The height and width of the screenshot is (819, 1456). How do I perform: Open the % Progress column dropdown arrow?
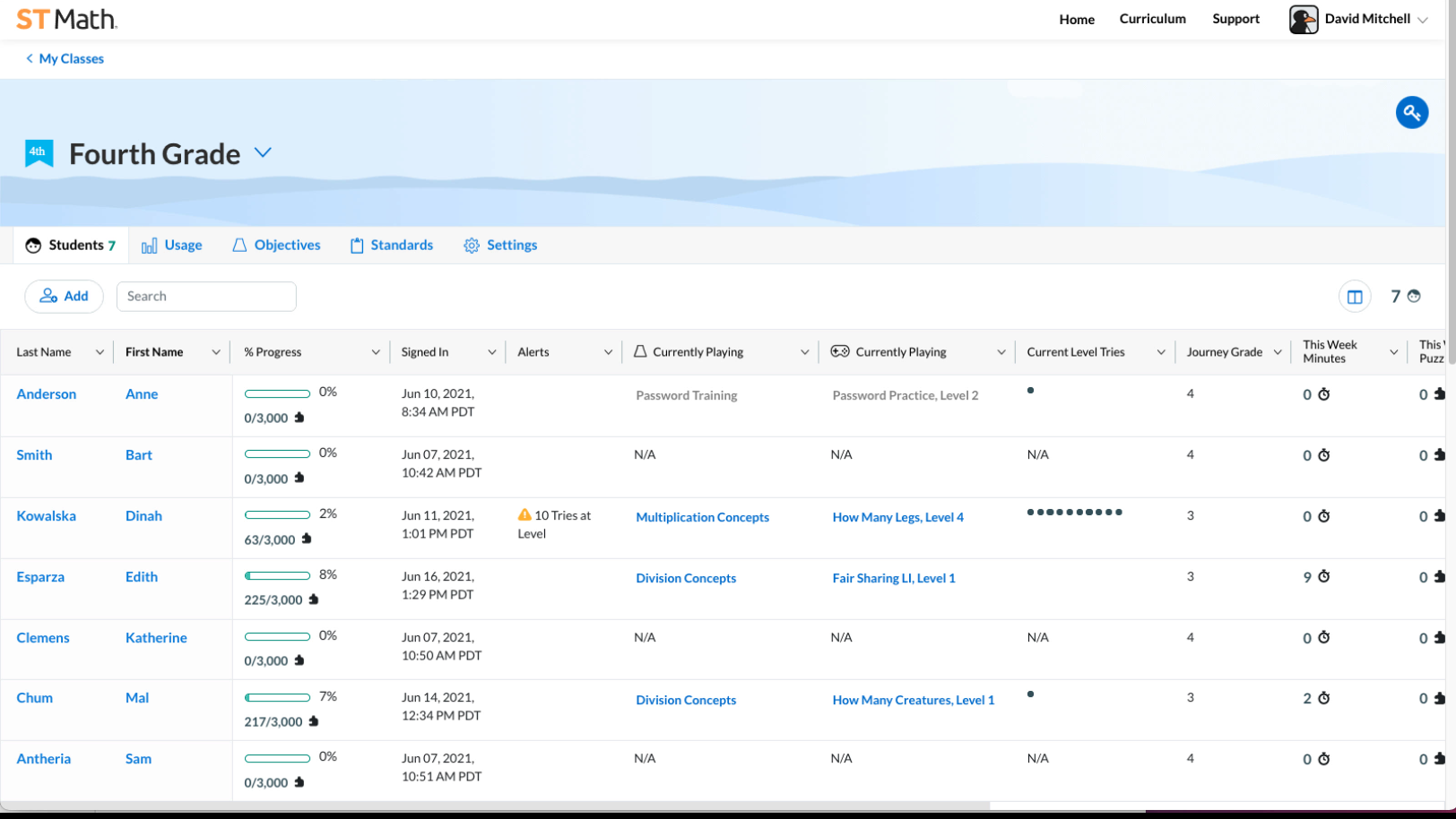(376, 352)
